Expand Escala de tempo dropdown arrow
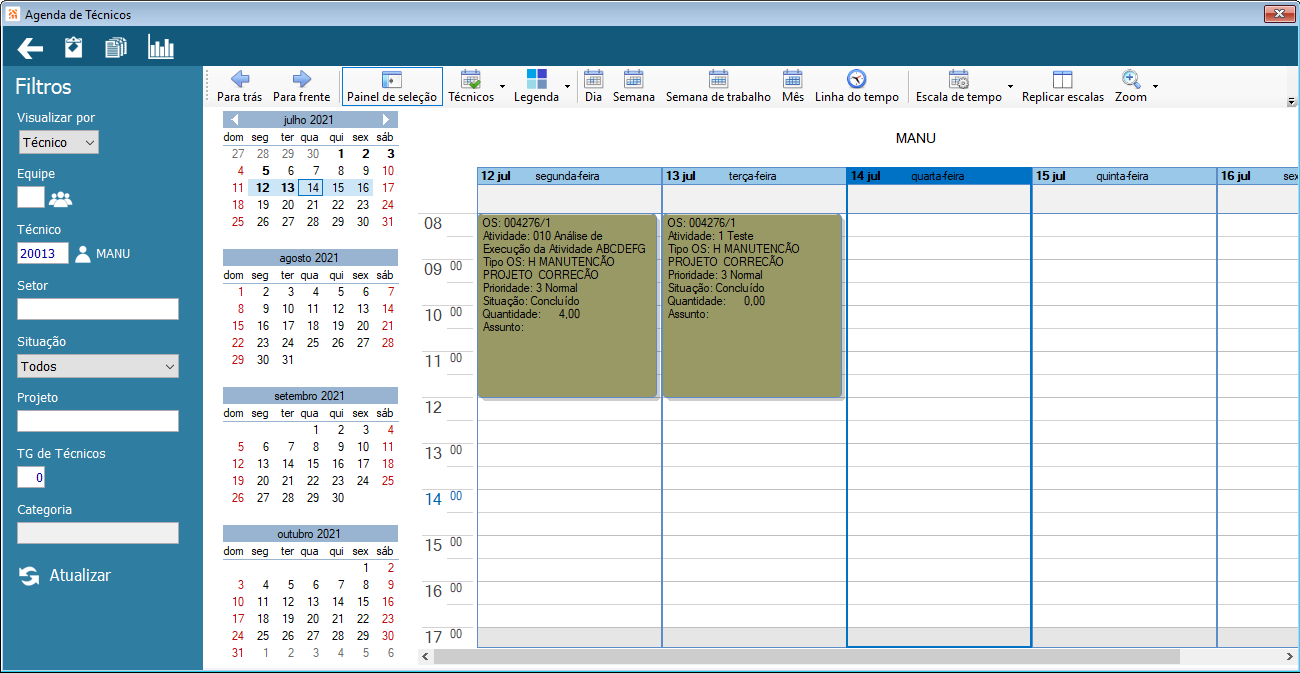Screen dimensions: 1300x674 [x=1010, y=87]
